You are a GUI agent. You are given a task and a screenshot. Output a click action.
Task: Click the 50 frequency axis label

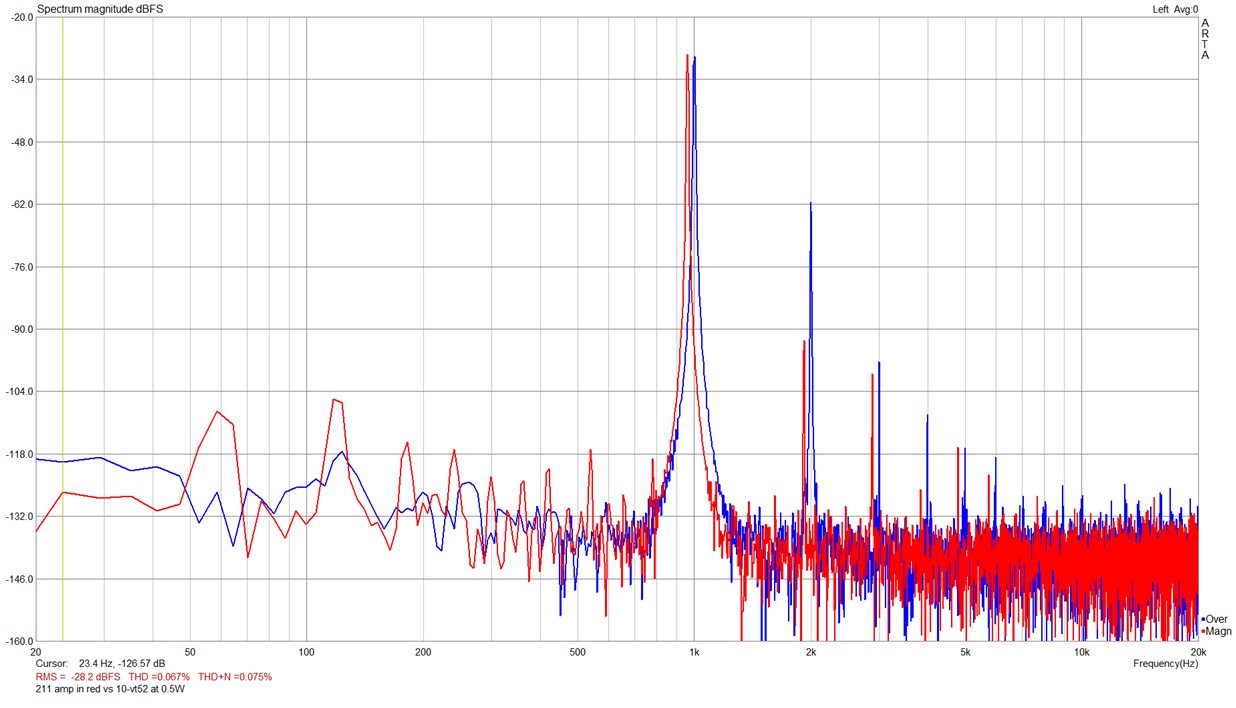pos(189,651)
